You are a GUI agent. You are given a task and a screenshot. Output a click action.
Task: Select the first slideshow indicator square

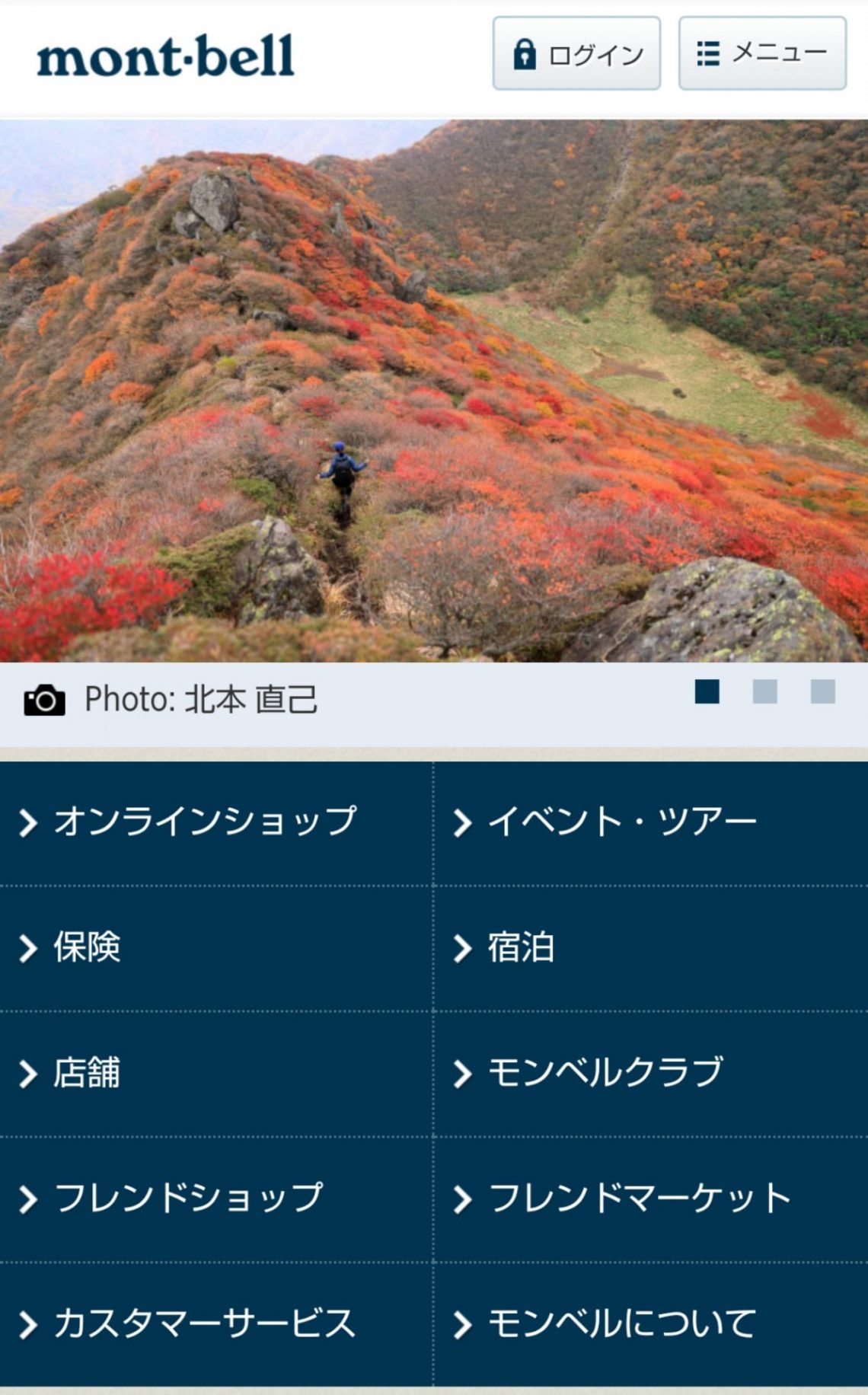[707, 691]
